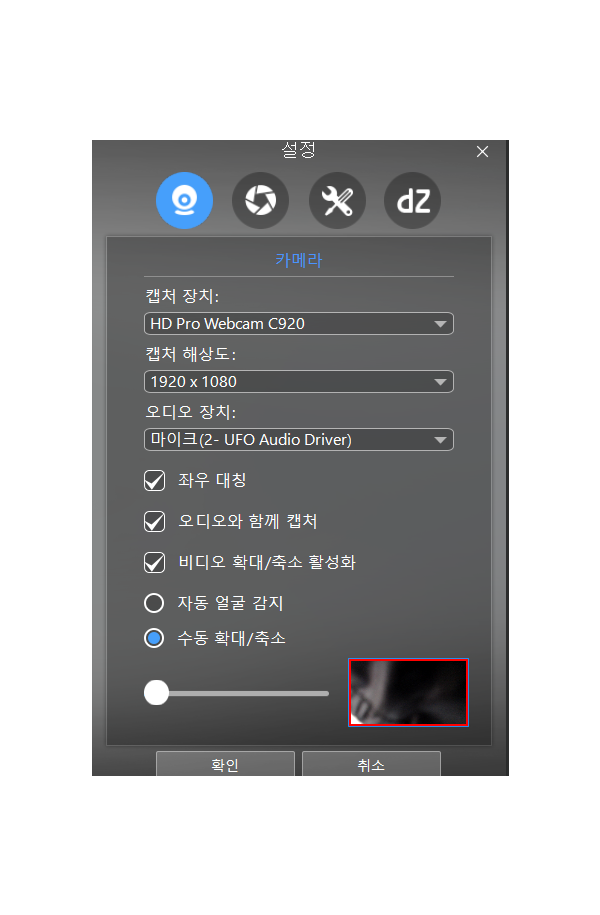
Task: Open the wrench and screwdriver tools settings
Action: (337, 200)
